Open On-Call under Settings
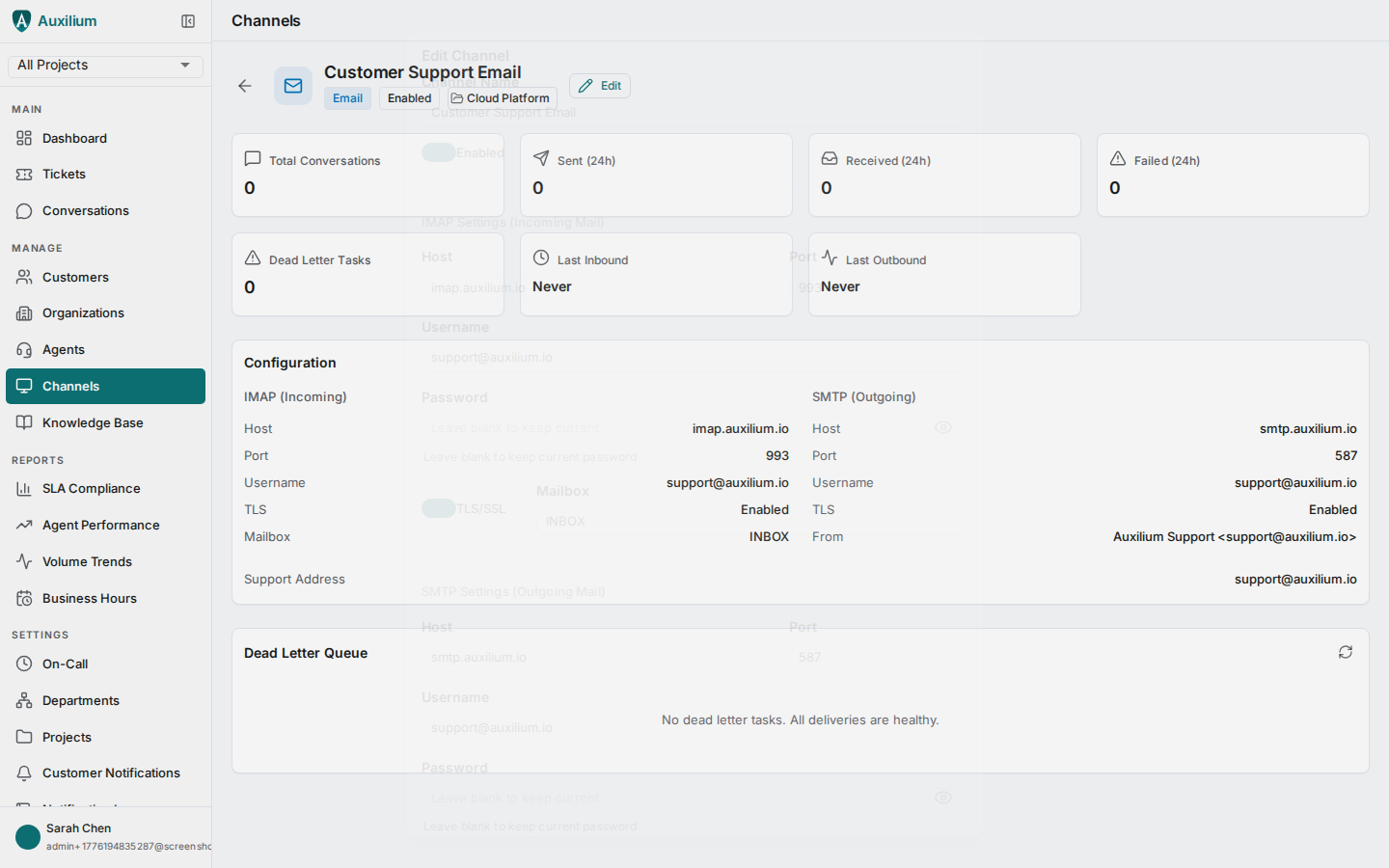The width and height of the screenshot is (1389, 868). click(x=23, y=664)
